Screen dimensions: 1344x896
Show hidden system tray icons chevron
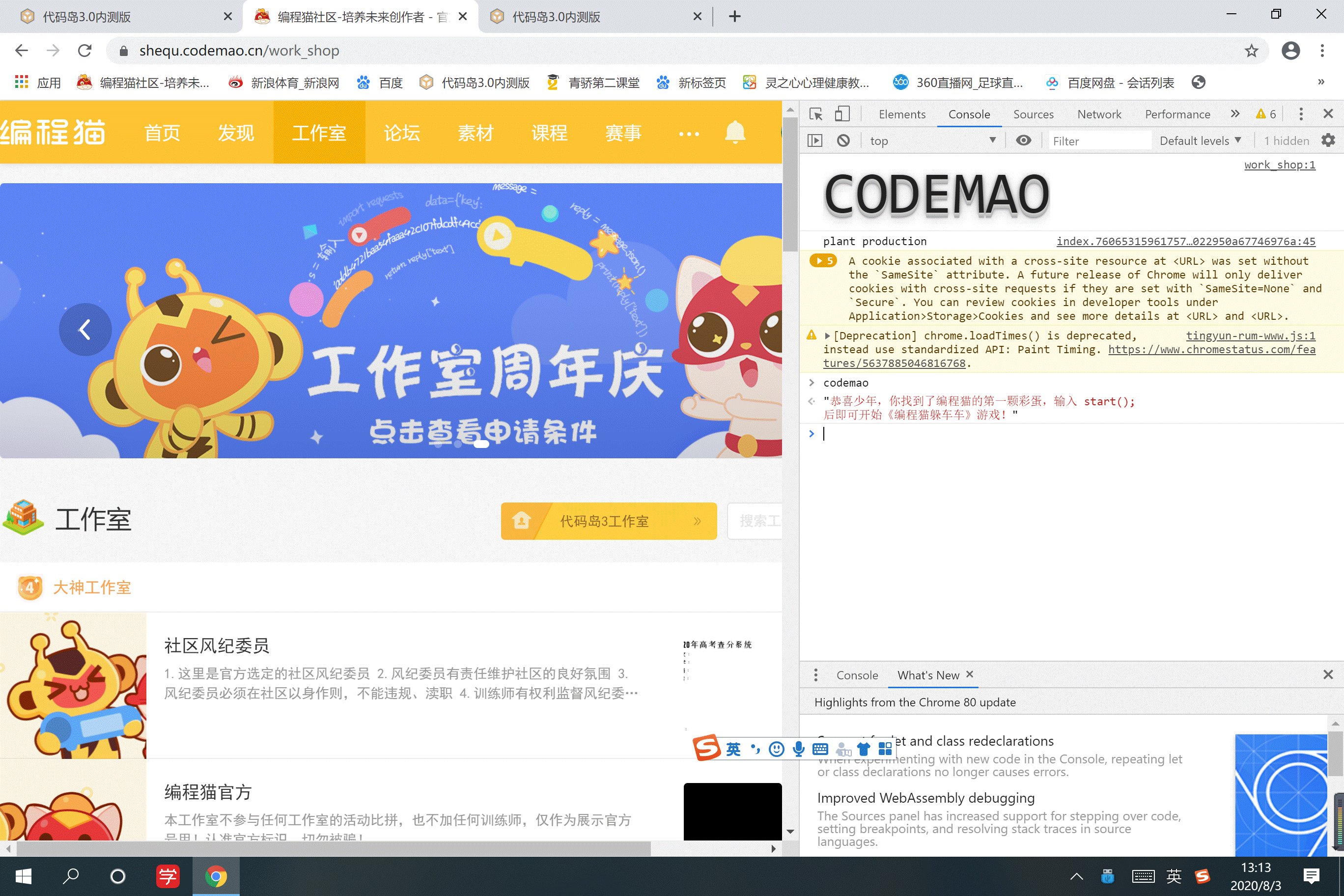point(1077,876)
